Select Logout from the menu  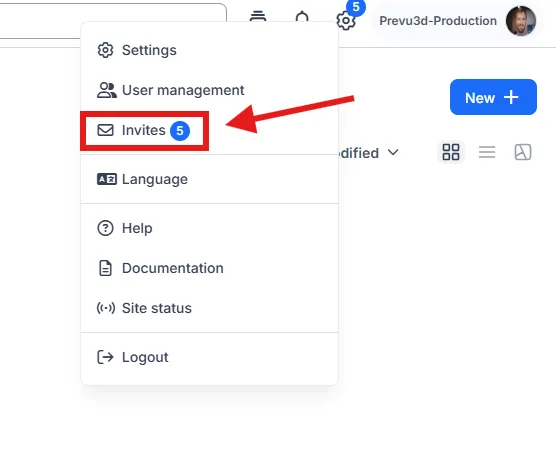coord(209,357)
